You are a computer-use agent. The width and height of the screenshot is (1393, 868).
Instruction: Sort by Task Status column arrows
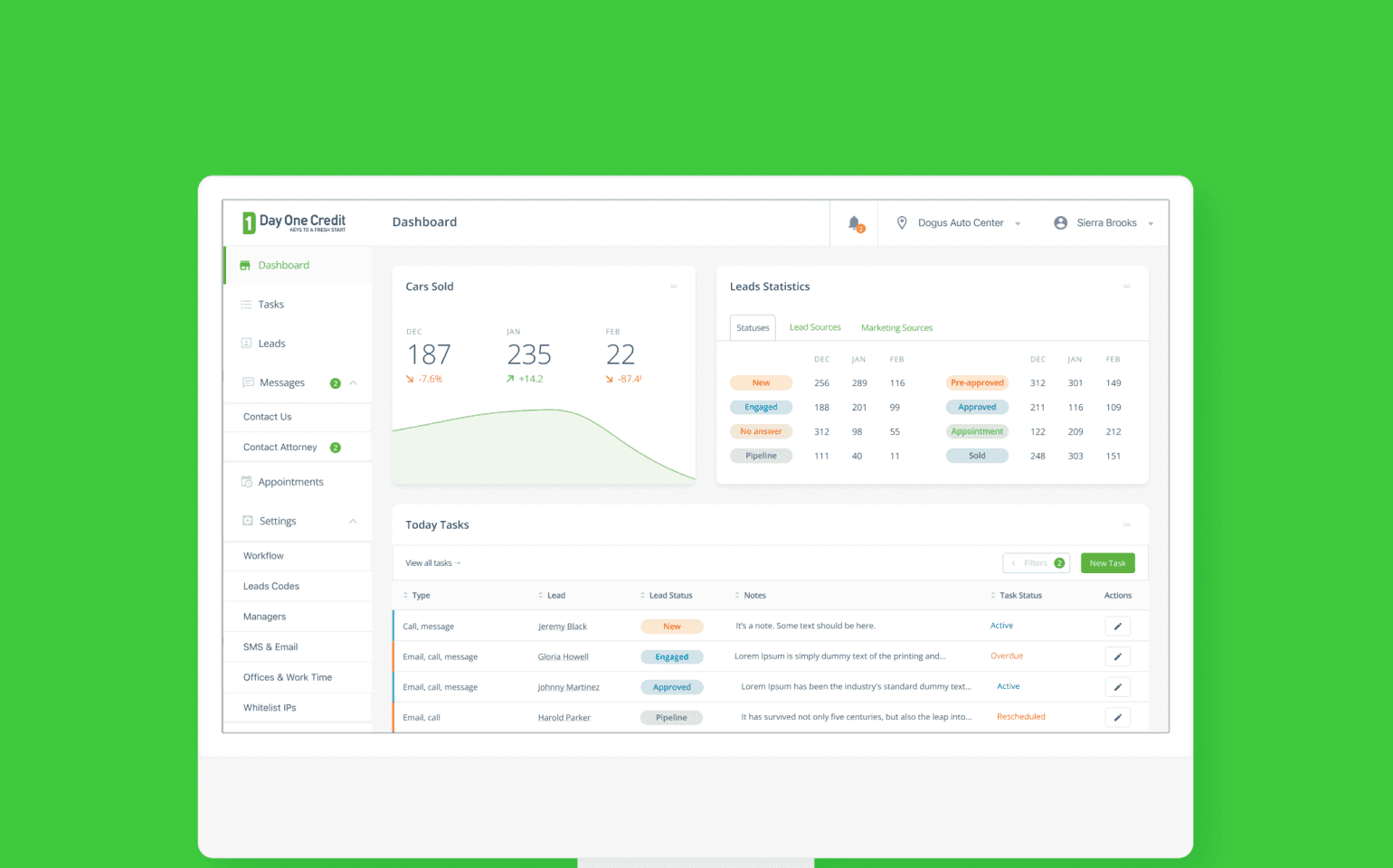pyautogui.click(x=993, y=596)
